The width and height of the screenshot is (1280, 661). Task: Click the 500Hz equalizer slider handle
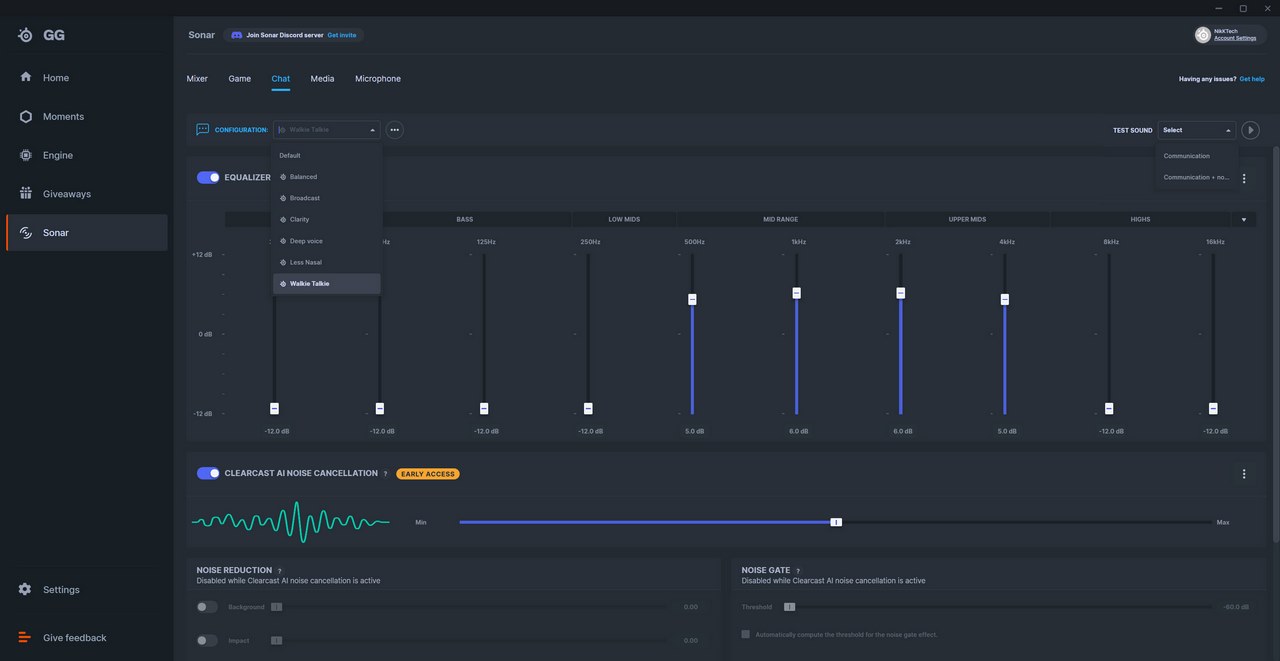(692, 300)
